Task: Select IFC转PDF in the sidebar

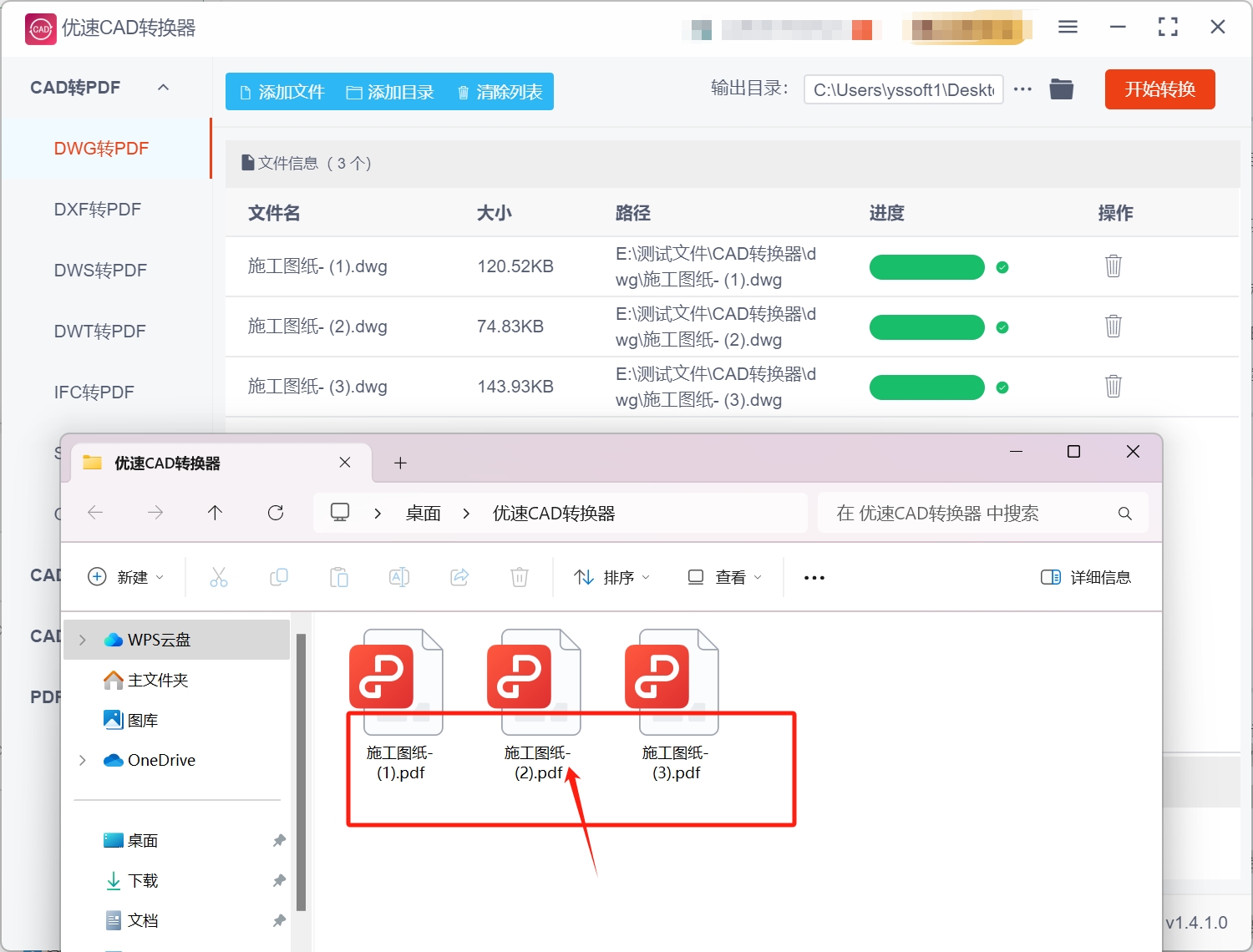Action: click(x=94, y=392)
